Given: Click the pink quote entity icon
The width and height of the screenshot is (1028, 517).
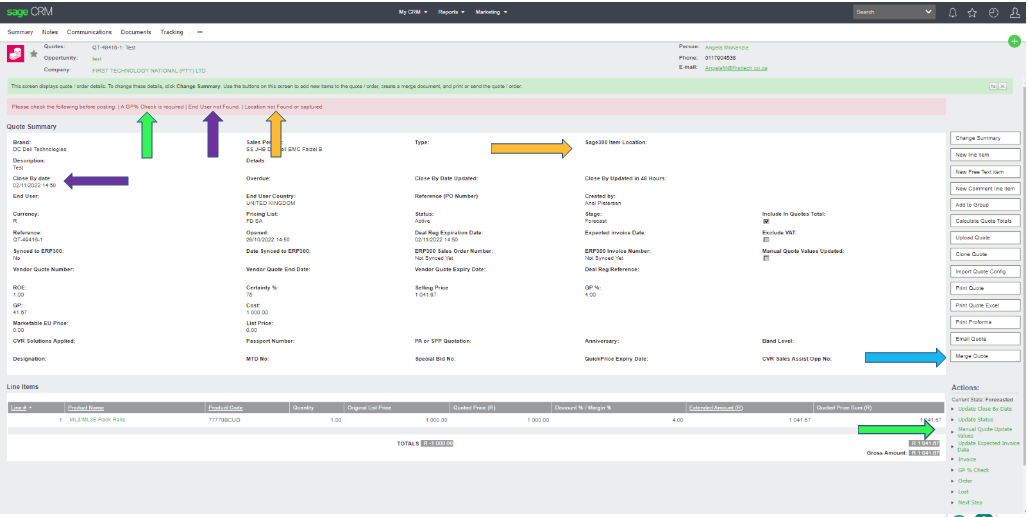Looking at the screenshot, I should (15, 54).
